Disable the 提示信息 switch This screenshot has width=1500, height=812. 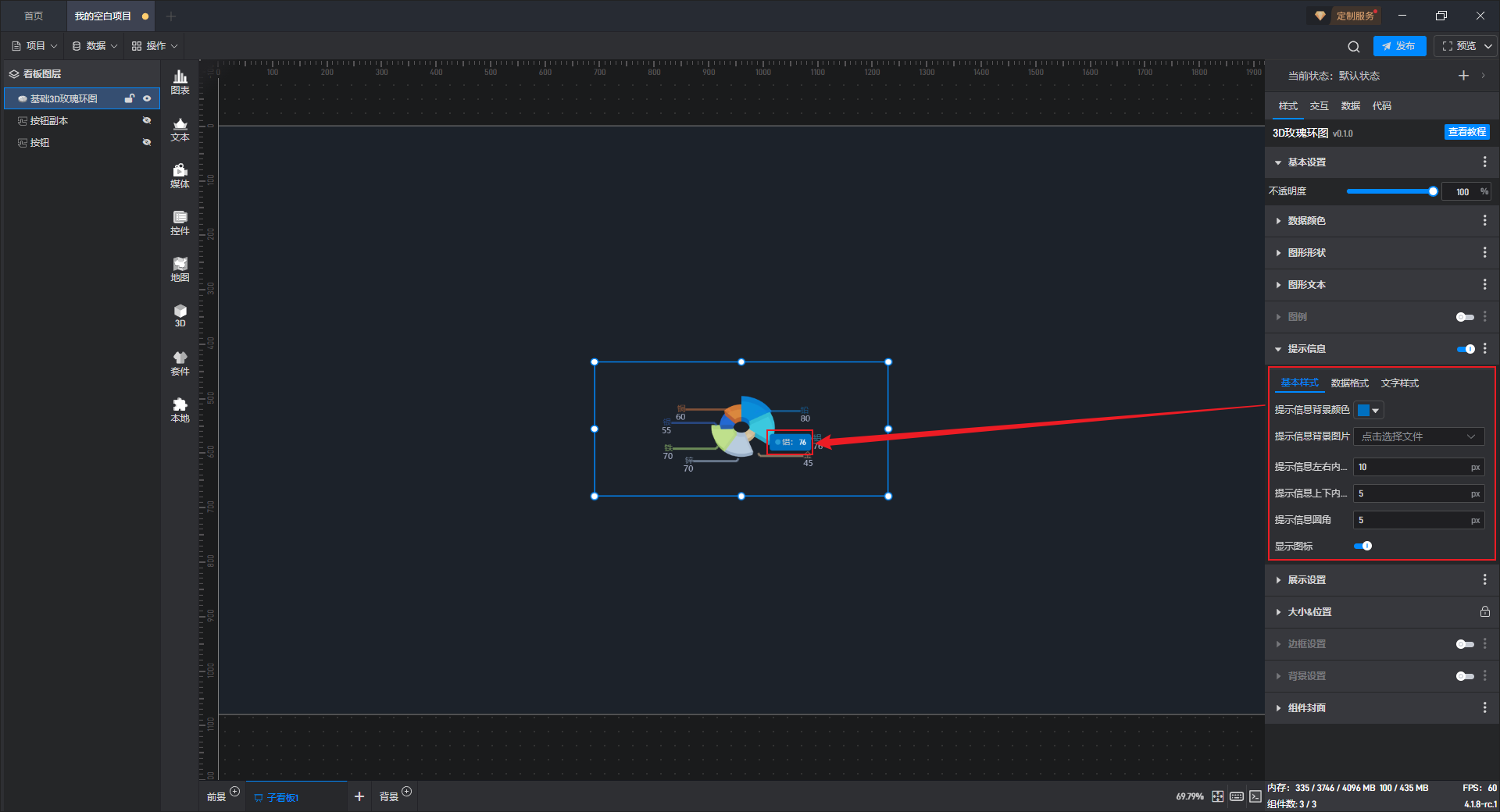click(x=1466, y=349)
